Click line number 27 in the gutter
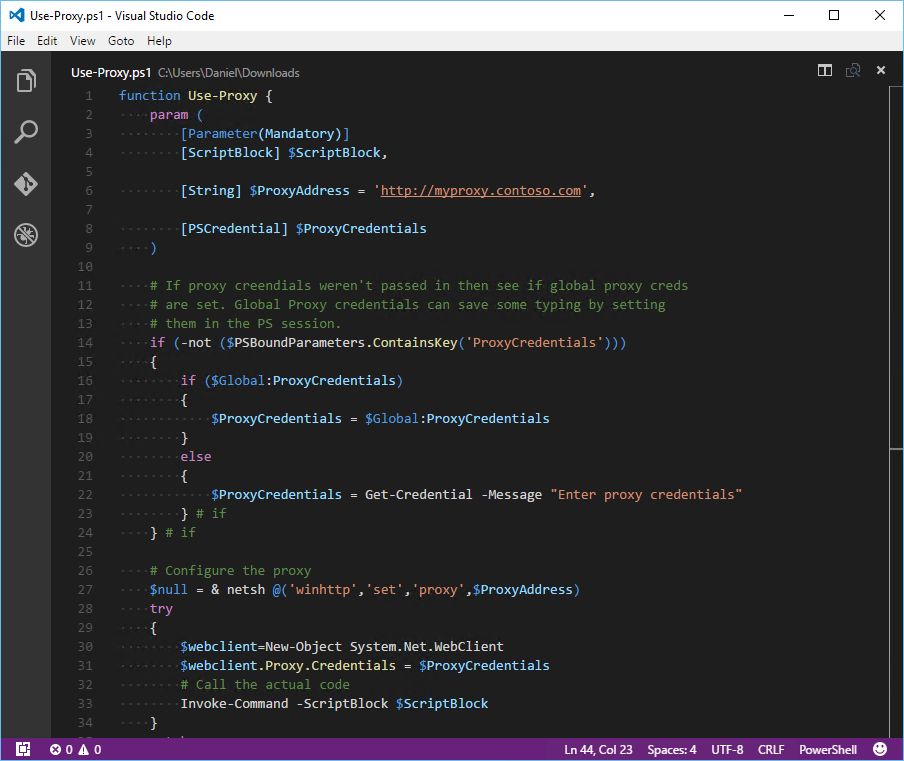 tap(85, 590)
